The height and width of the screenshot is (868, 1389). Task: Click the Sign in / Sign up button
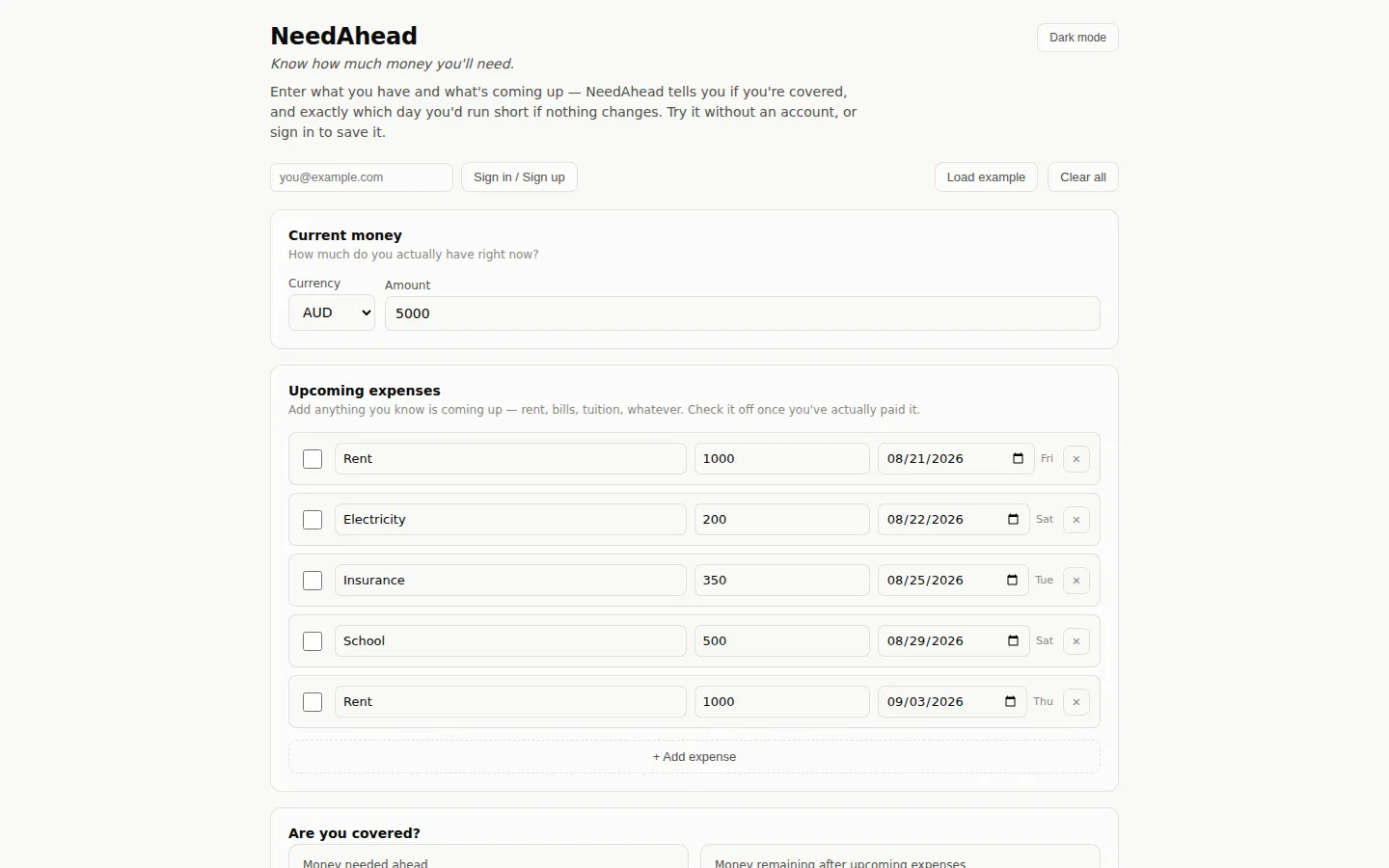click(519, 177)
